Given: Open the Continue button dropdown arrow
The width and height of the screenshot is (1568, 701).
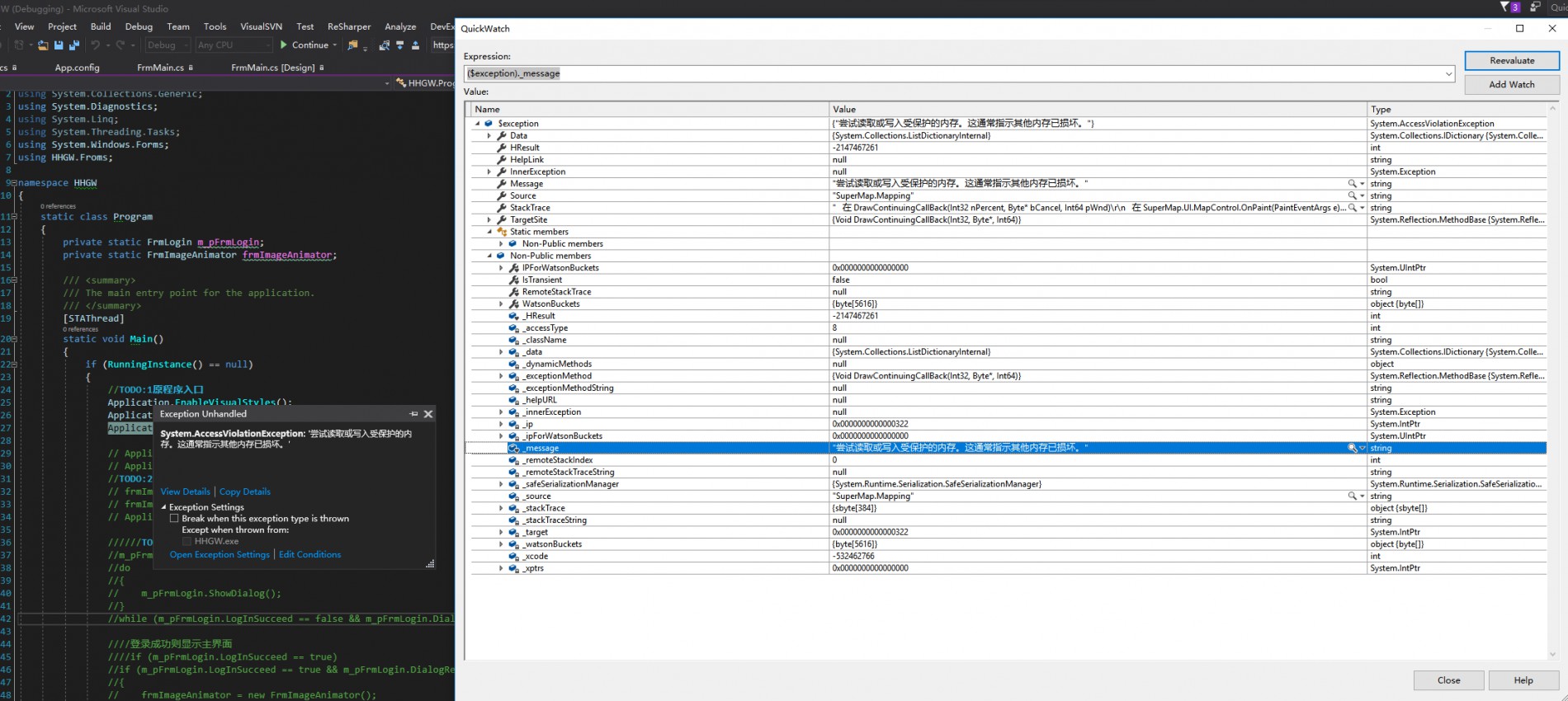Looking at the screenshot, I should (x=335, y=45).
